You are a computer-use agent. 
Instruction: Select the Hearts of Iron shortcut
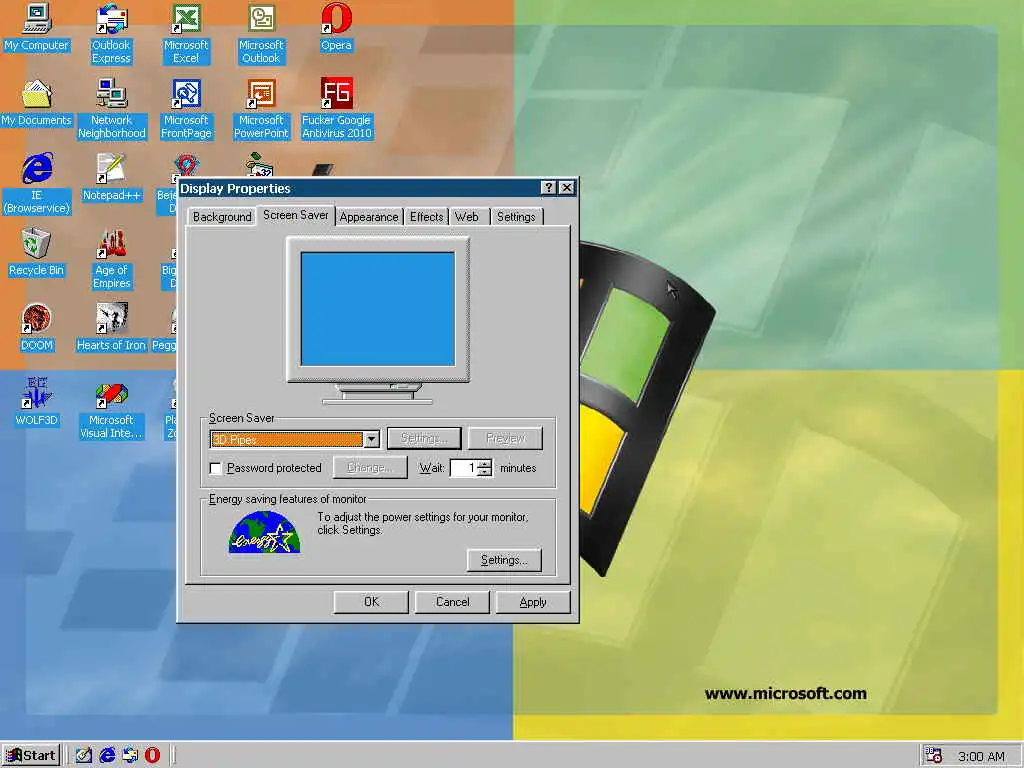pos(112,328)
